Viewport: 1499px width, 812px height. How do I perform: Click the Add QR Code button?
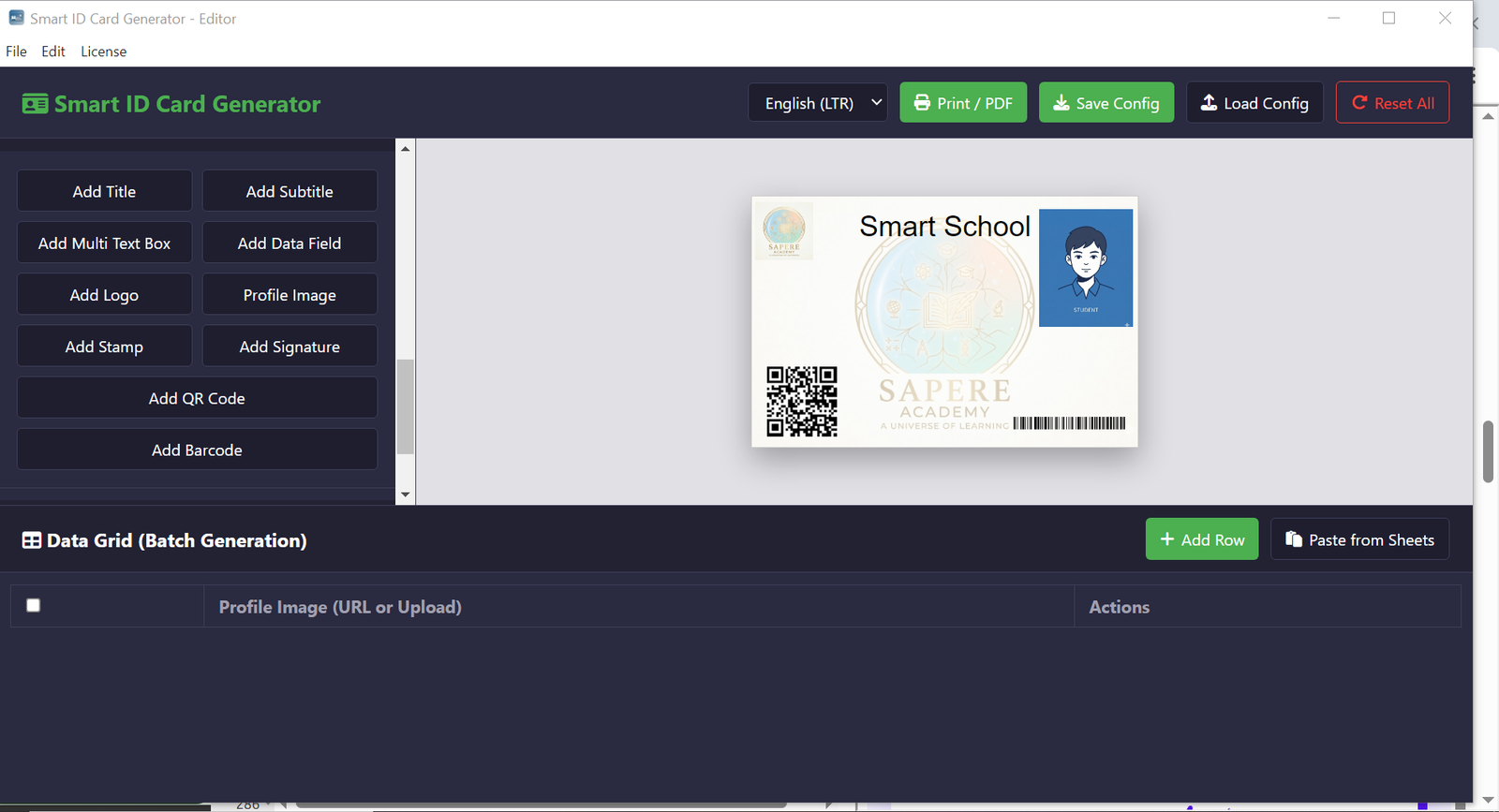(197, 398)
